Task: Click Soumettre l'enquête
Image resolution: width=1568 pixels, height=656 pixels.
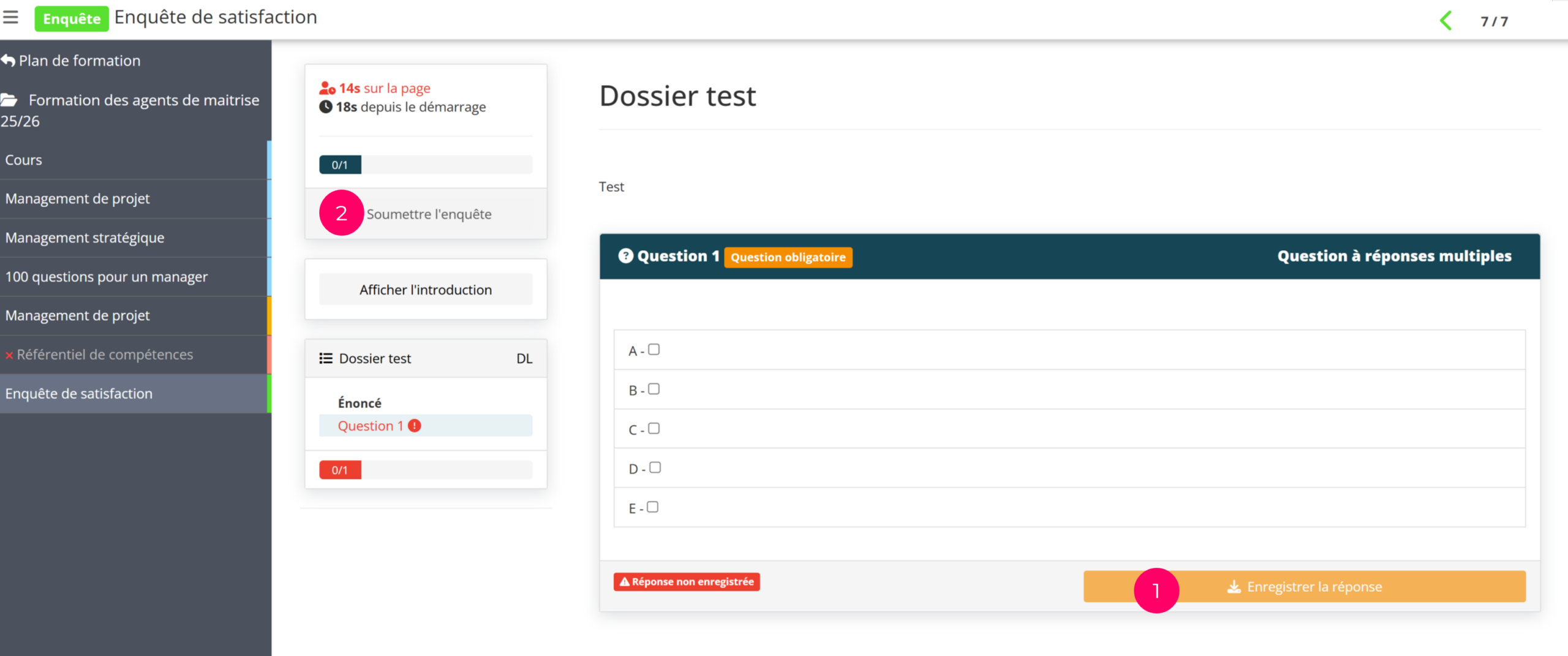Action: pos(429,214)
